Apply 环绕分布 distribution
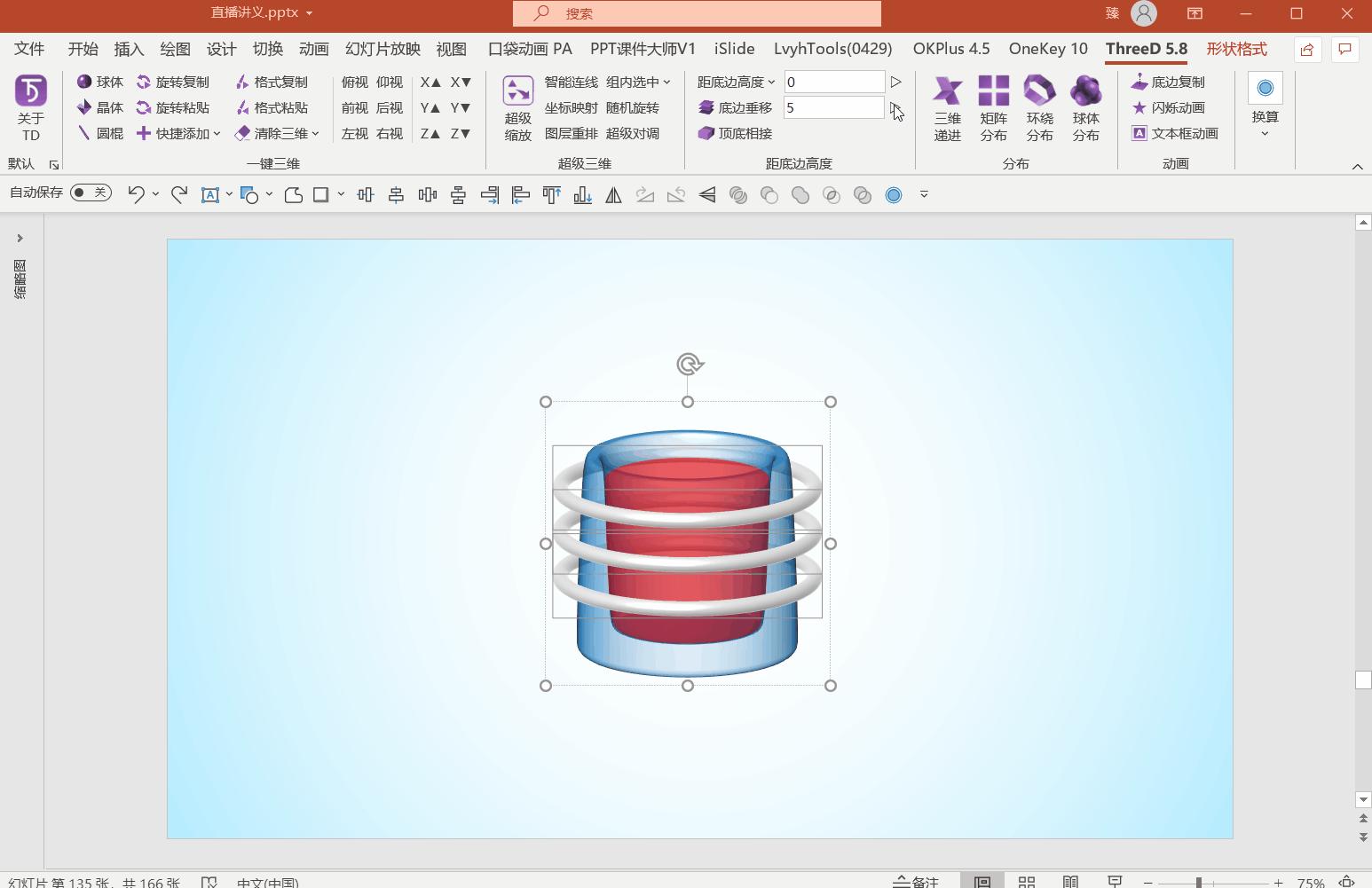The image size is (1372, 888). click(1039, 106)
